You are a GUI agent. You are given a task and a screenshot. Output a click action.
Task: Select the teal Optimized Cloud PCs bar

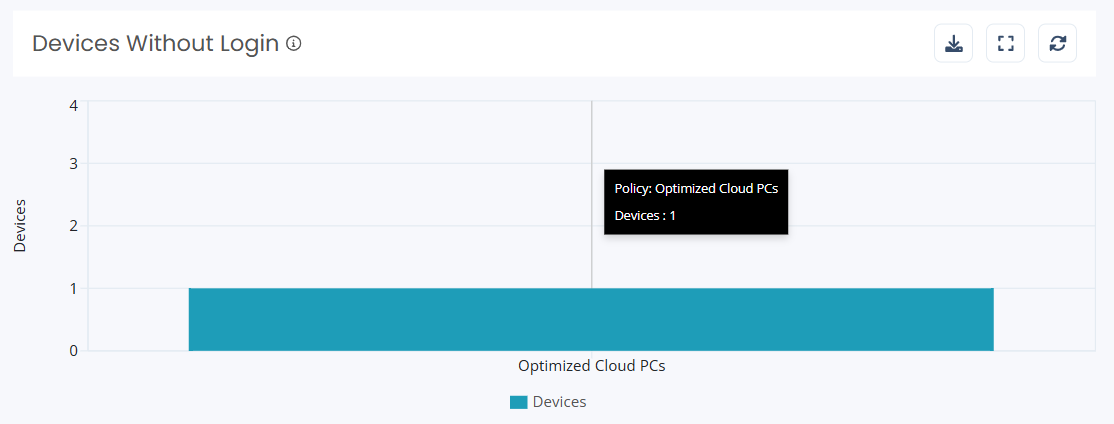click(x=591, y=320)
